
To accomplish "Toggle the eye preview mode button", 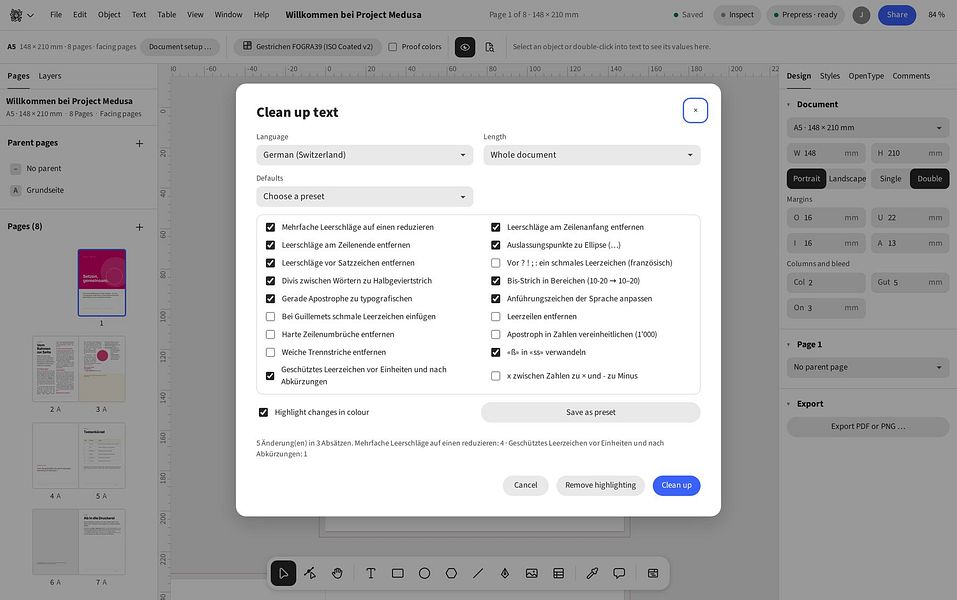I will click(x=465, y=47).
